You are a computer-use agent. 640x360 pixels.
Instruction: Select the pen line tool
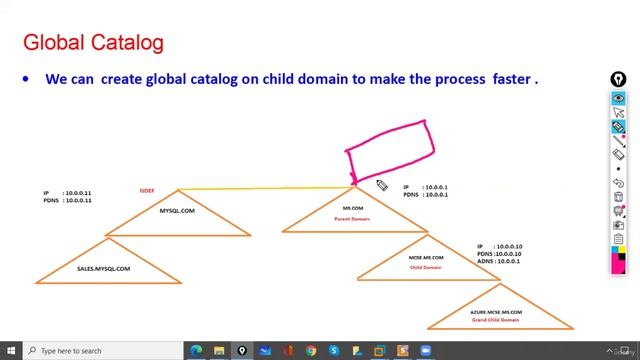(x=619, y=141)
